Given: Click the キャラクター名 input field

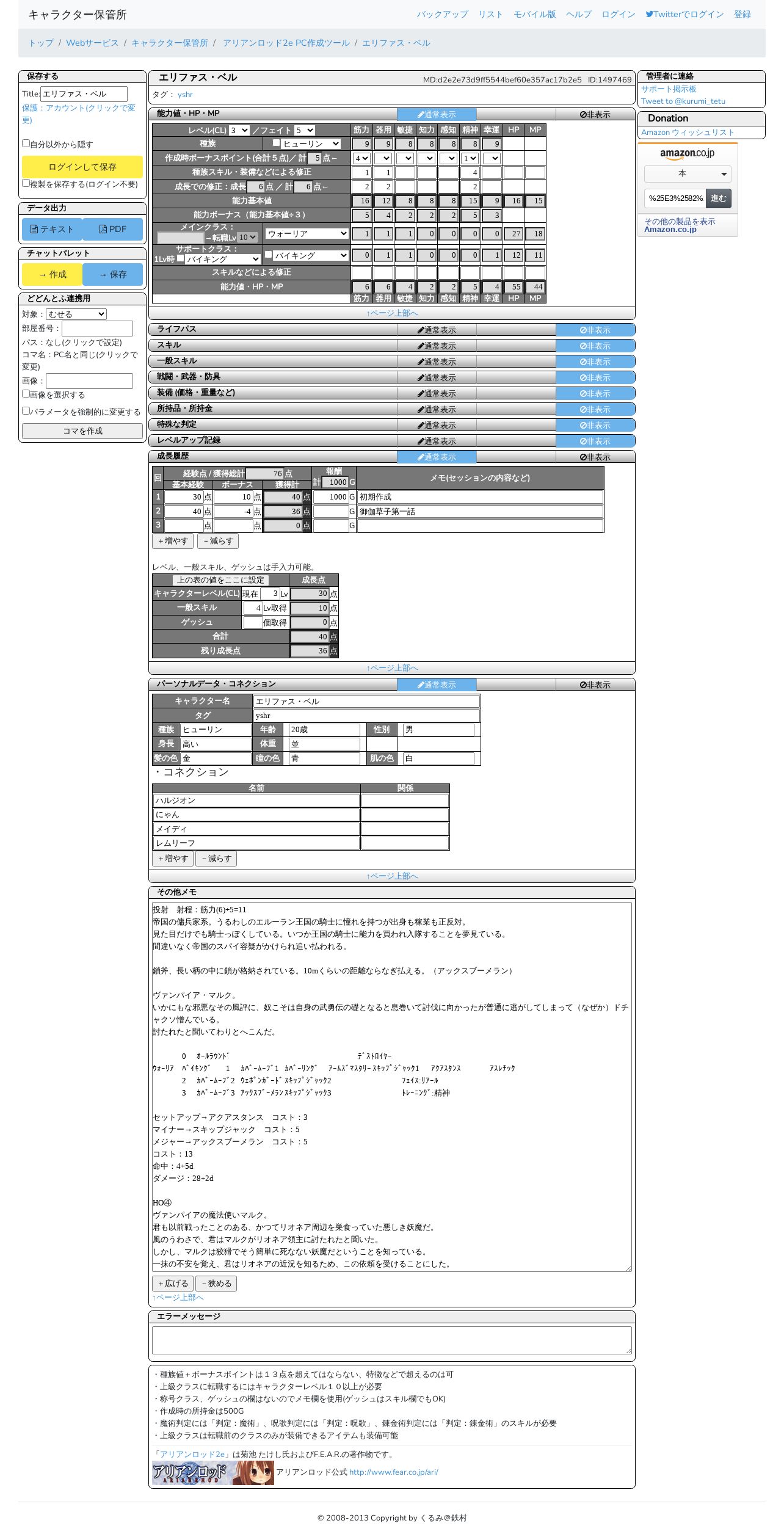Looking at the screenshot, I should point(367,701).
